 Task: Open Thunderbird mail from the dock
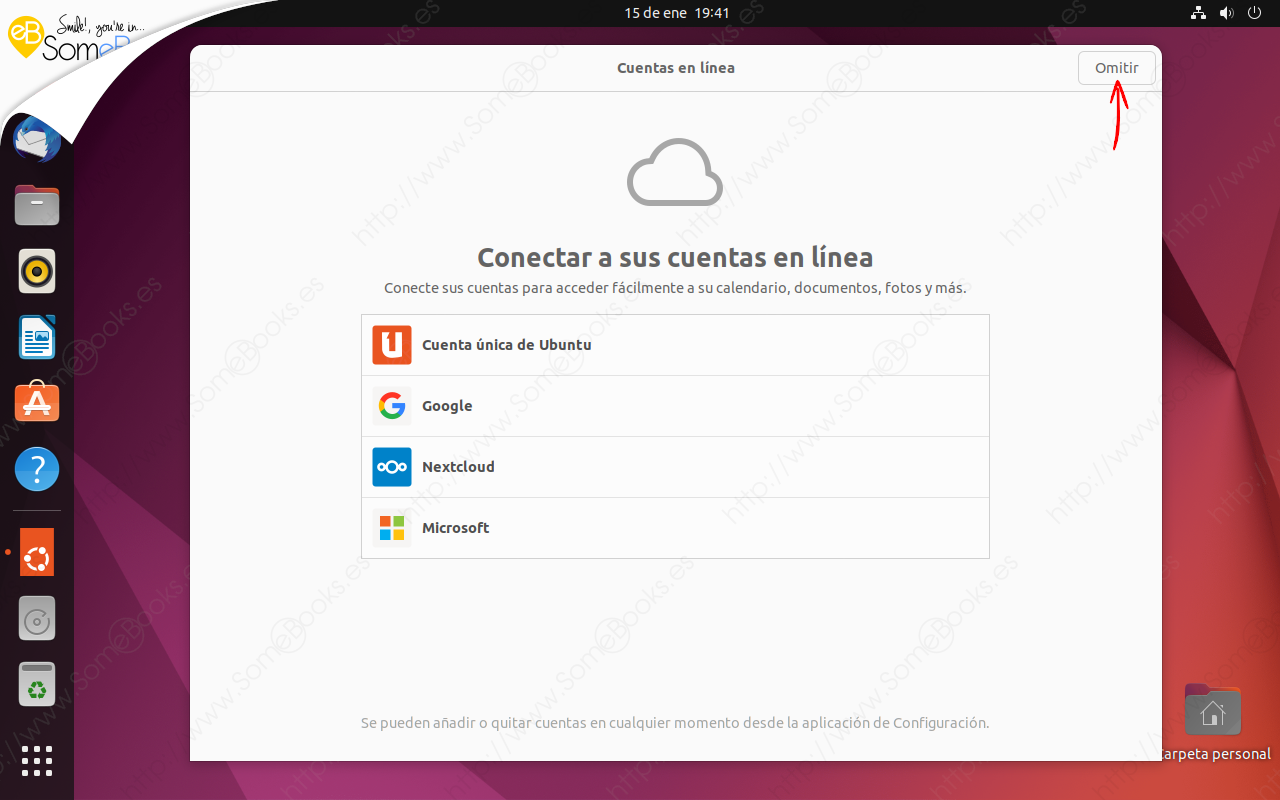pyautogui.click(x=36, y=140)
